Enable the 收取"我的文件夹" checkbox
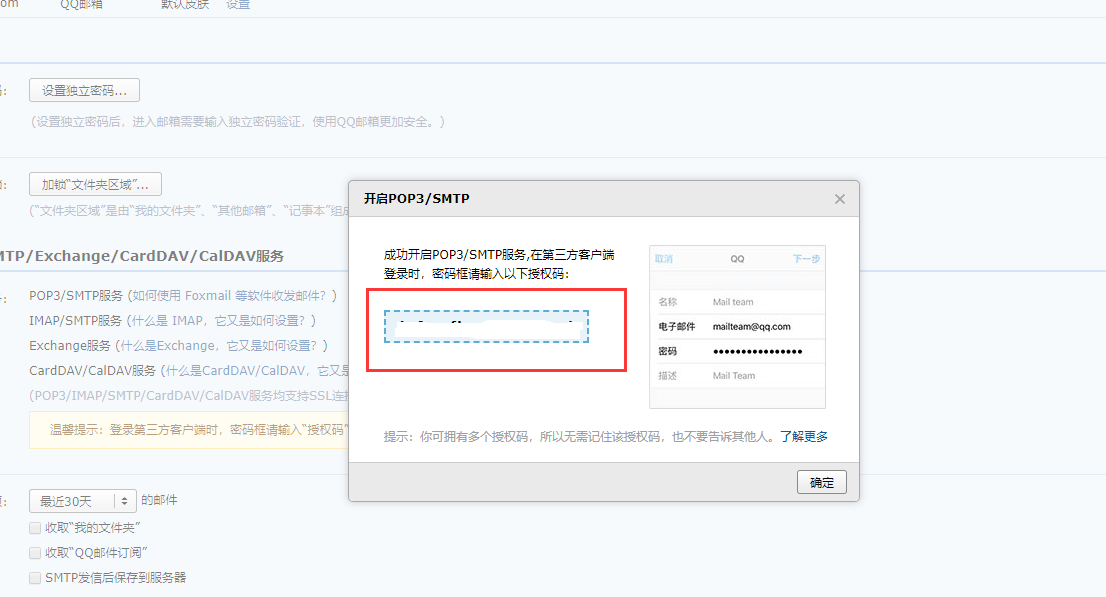The height and width of the screenshot is (597, 1106). click(36, 527)
